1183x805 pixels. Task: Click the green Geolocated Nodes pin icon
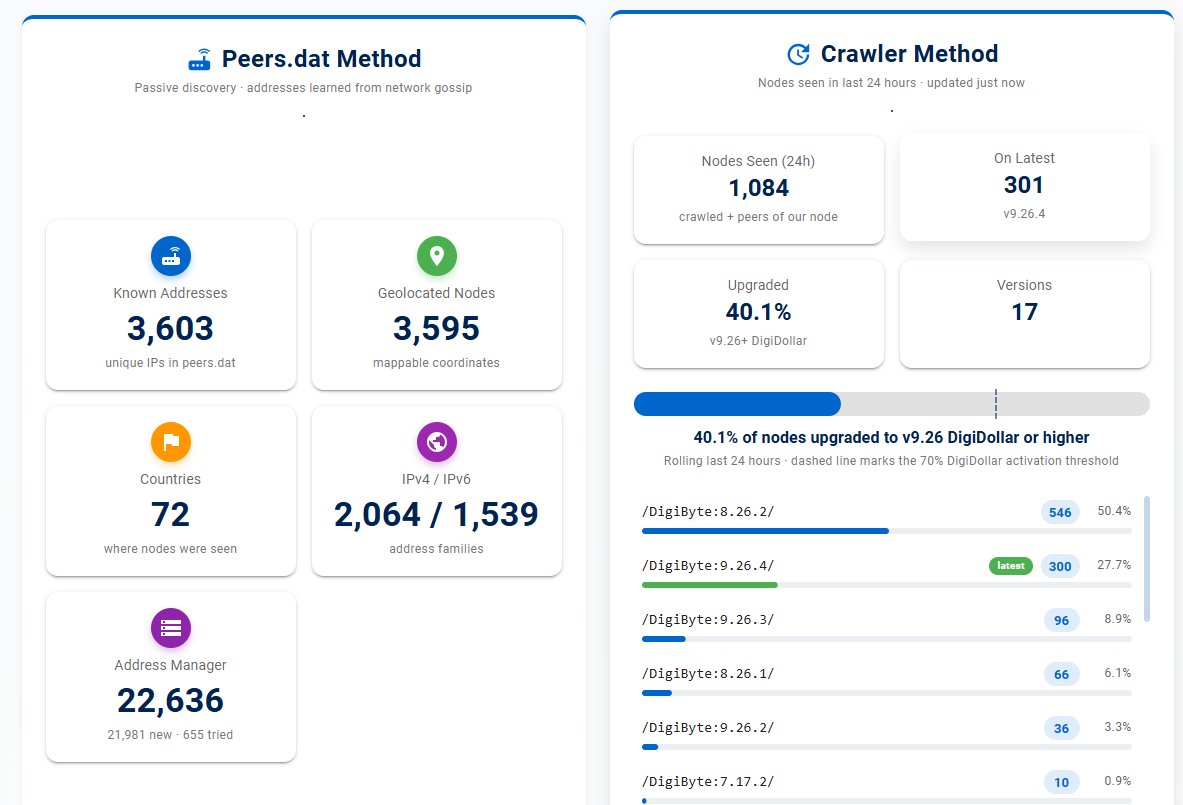437,256
